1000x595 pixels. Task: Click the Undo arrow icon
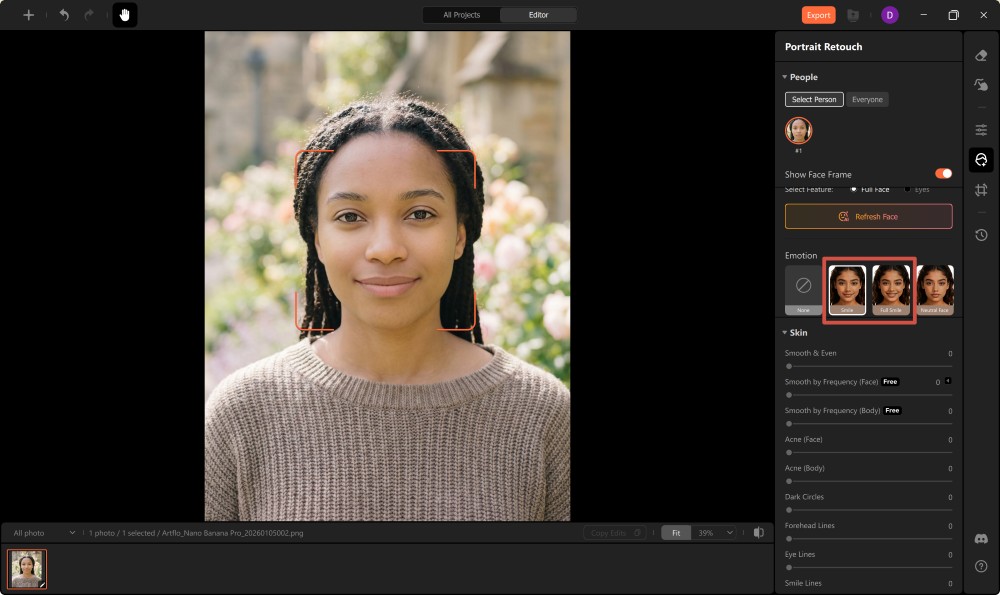64,15
